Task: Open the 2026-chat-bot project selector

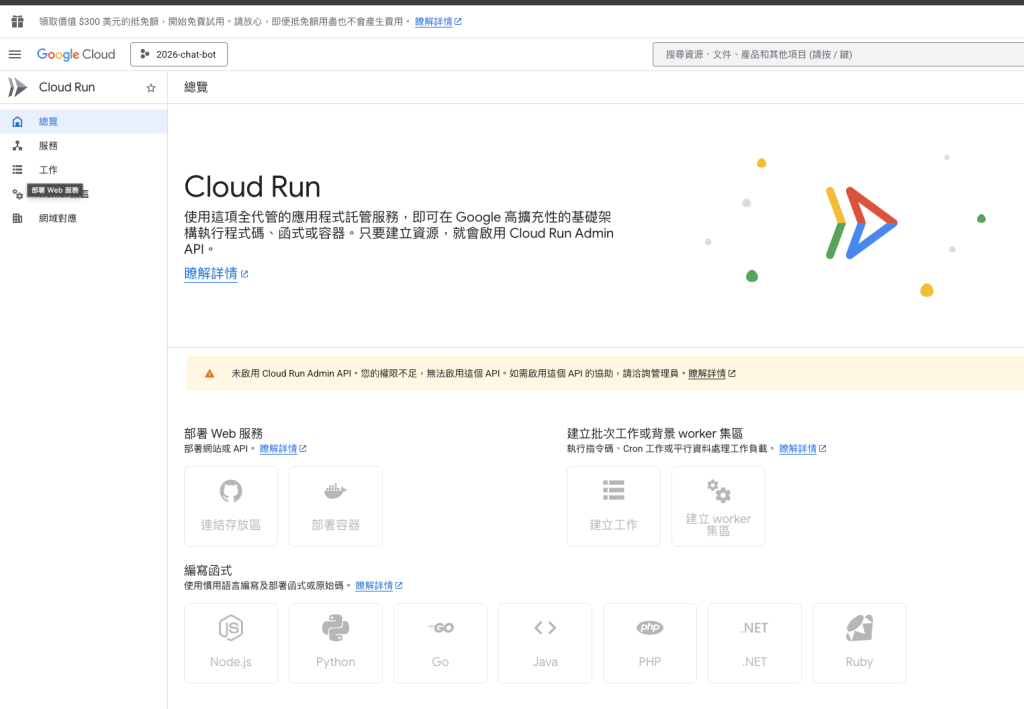Action: (179, 54)
